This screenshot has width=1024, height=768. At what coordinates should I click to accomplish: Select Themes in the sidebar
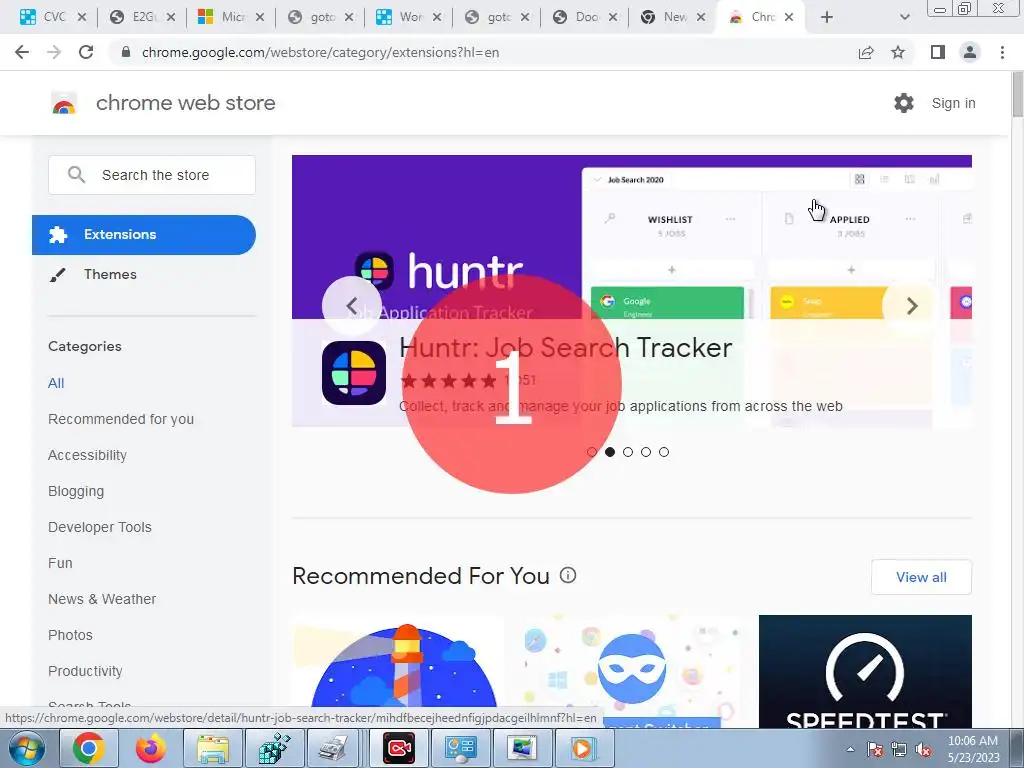(110, 274)
